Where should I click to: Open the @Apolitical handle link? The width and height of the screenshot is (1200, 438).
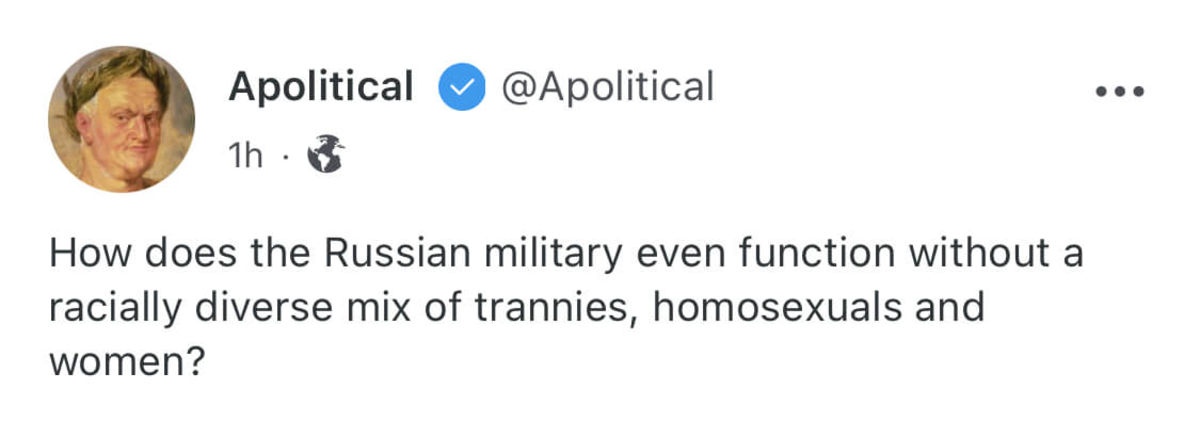[606, 88]
